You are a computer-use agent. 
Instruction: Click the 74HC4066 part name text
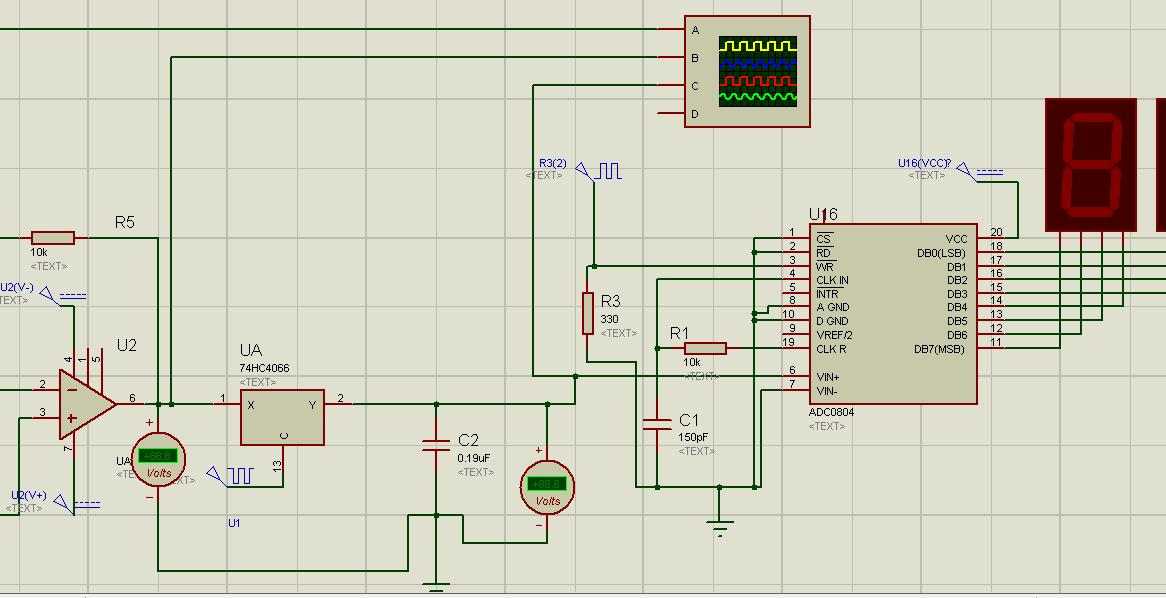tap(265, 368)
